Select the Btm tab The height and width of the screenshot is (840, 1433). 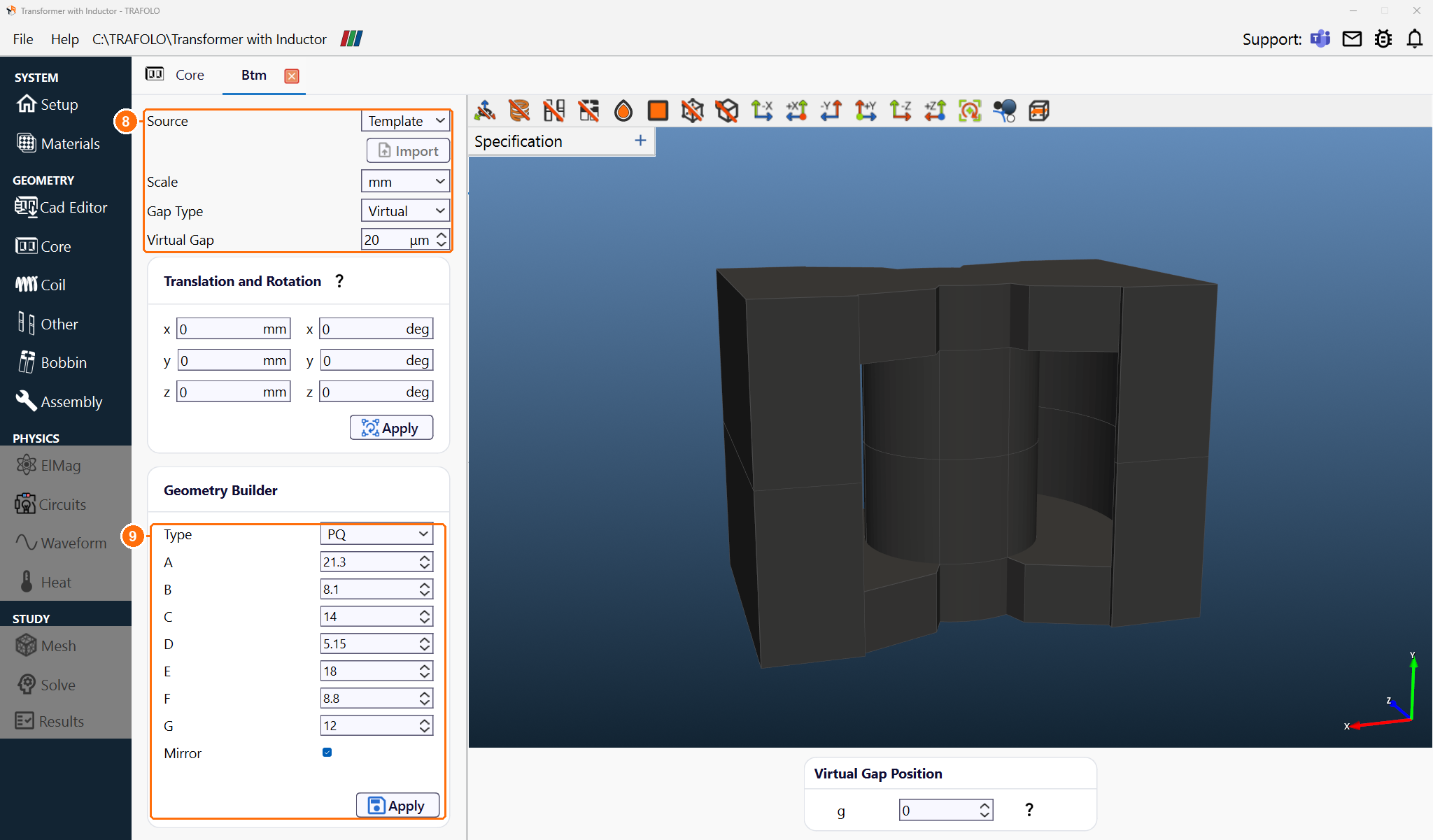[x=253, y=75]
